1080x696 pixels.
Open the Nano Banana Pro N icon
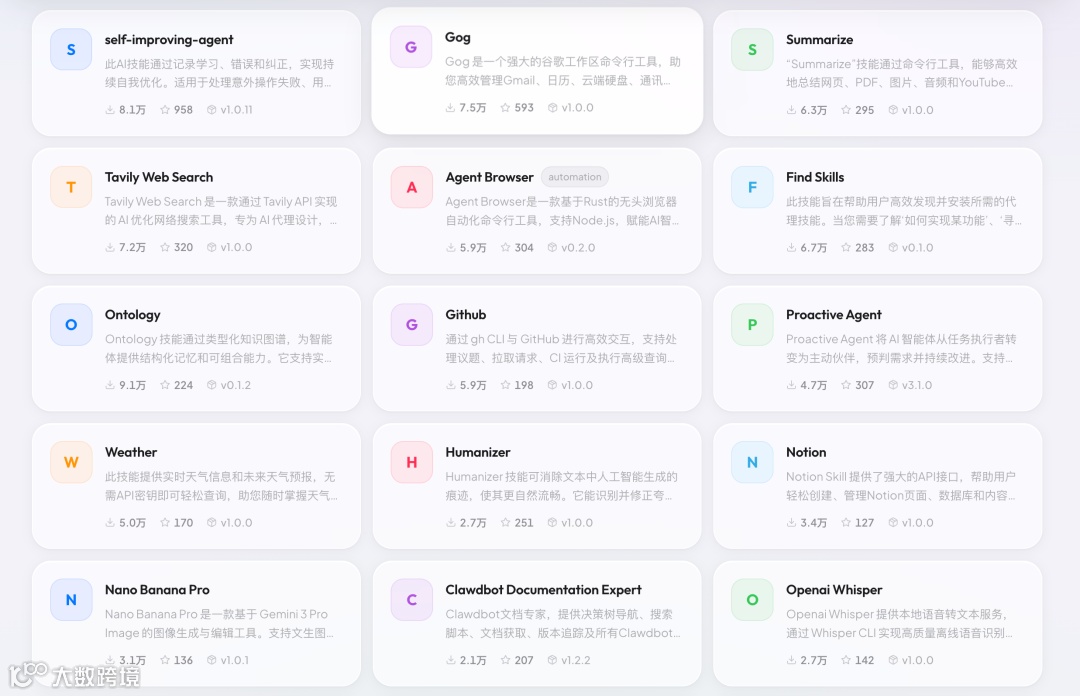[x=71, y=600]
